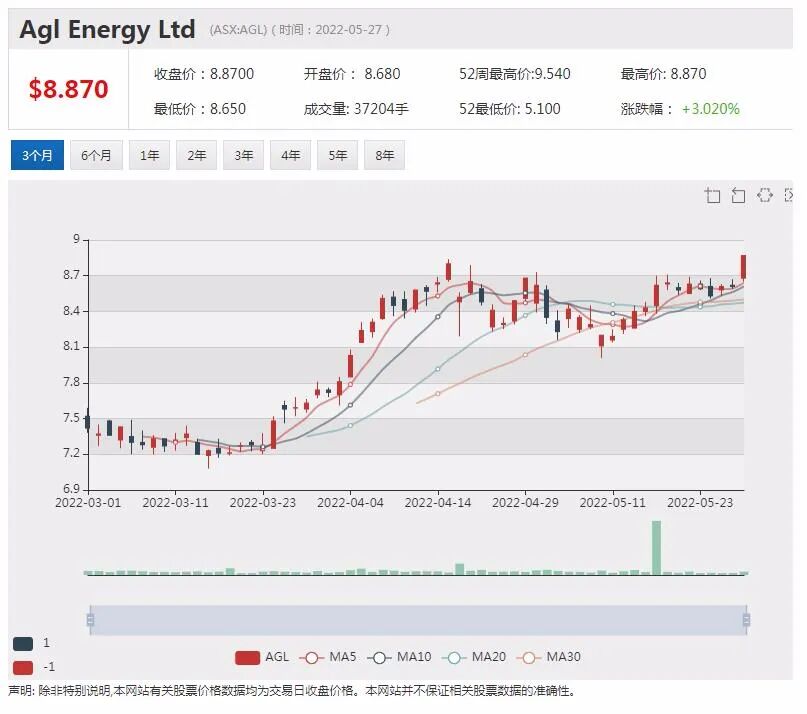Image resolution: width=807 pixels, height=714 pixels.
Task: Switch to the 6个月 range tab
Action: click(96, 155)
